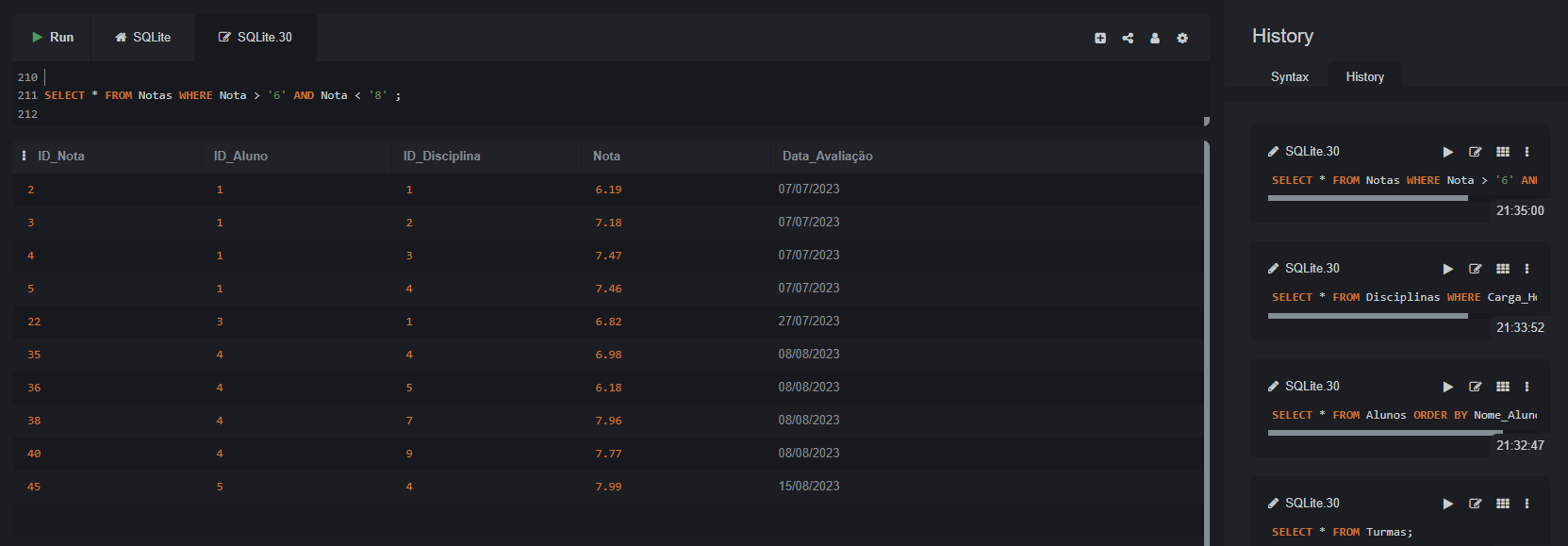Screen dimensions: 1568x546
Task: Click the add new tab plus icon
Action: 1100,39
